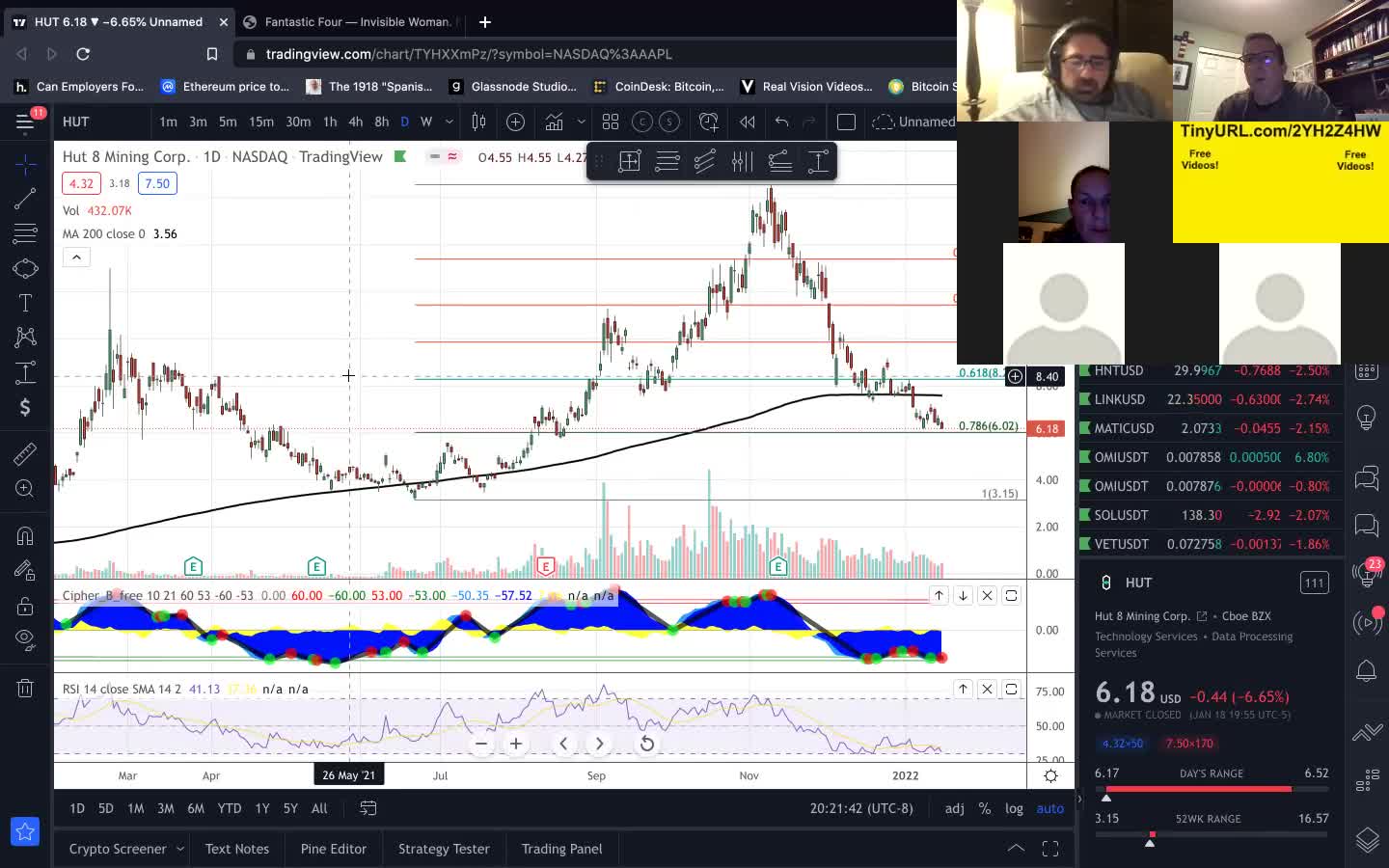This screenshot has width=1389, height=868.
Task: Expand the timeframe interval dropdown arrow
Action: coord(450,122)
